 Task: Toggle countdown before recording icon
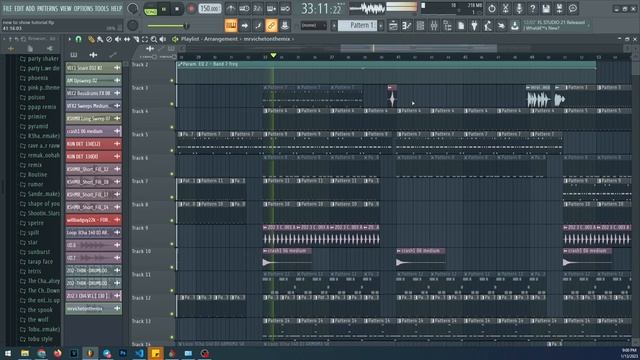[258, 9]
